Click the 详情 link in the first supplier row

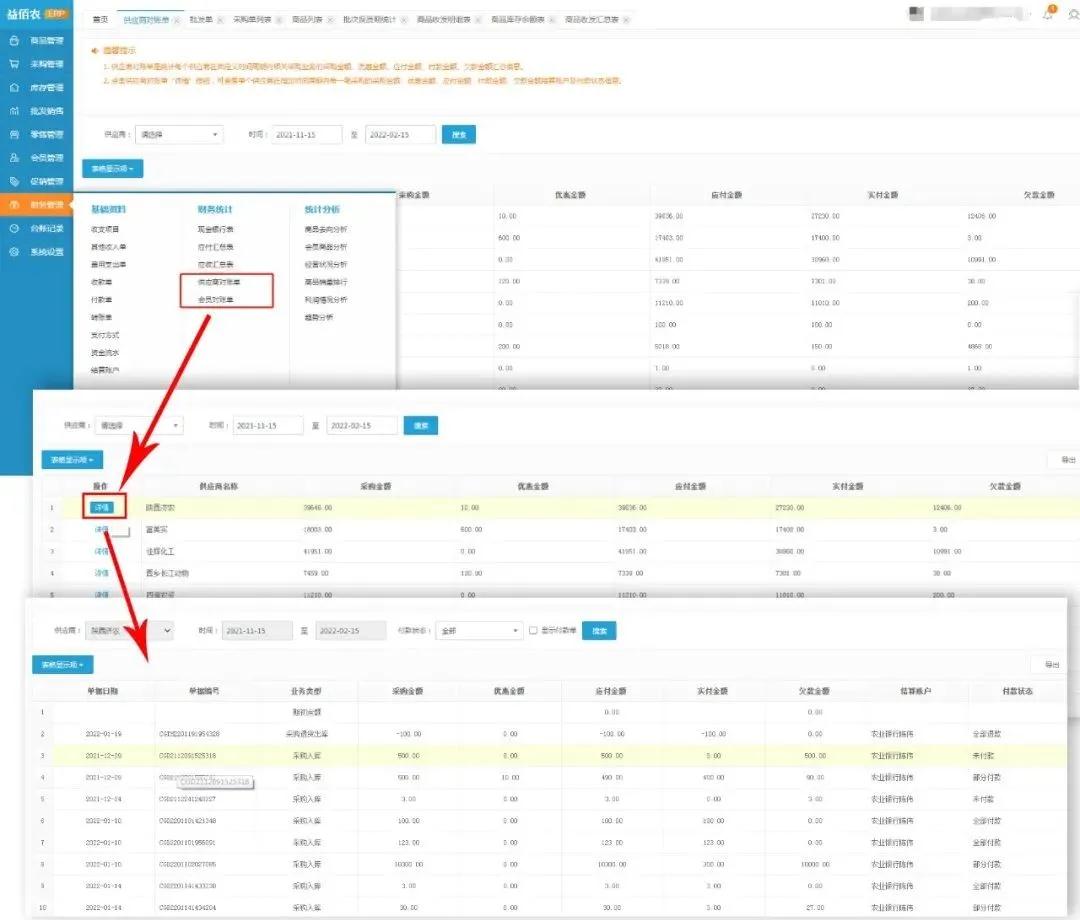(x=103, y=507)
